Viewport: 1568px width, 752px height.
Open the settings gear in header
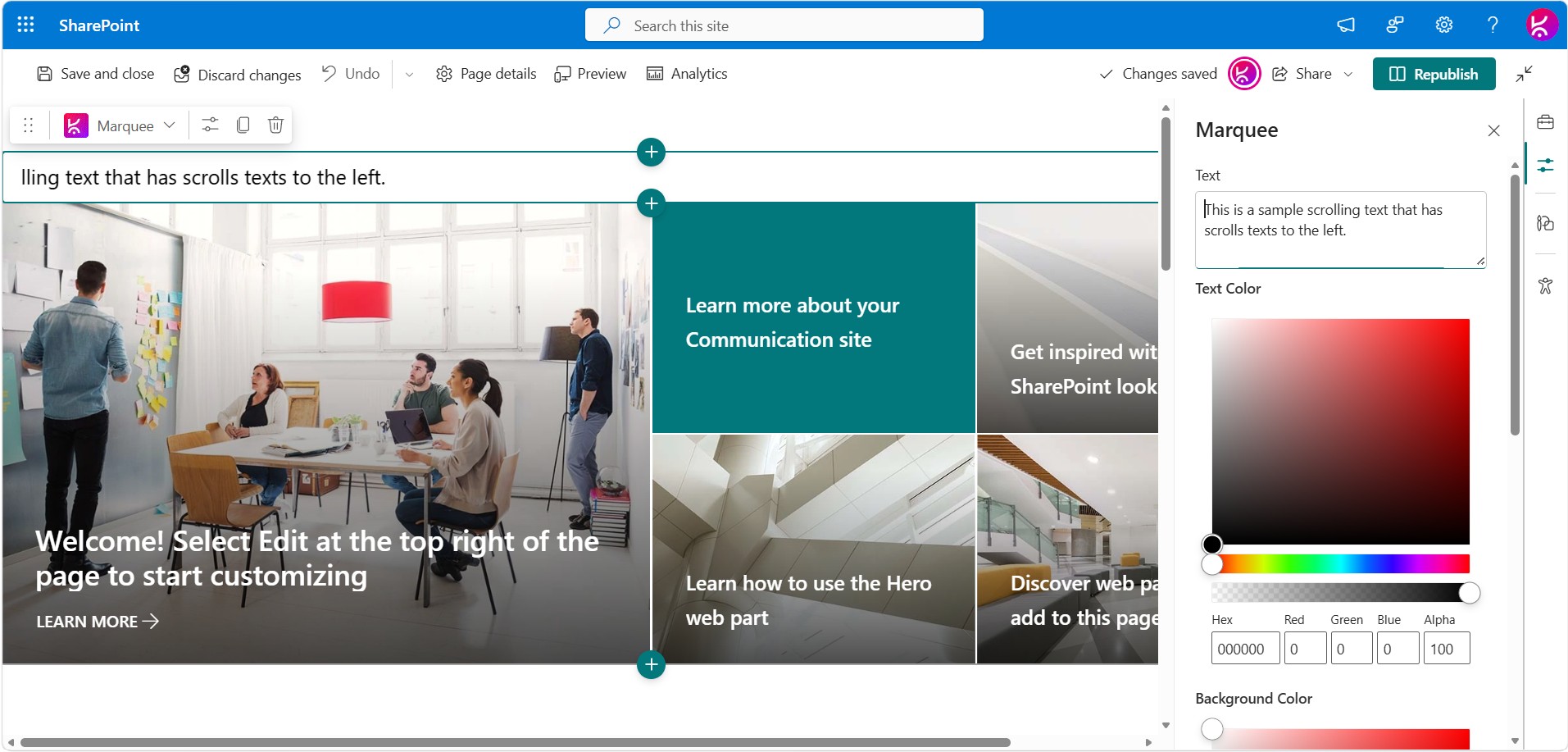pyautogui.click(x=1443, y=25)
